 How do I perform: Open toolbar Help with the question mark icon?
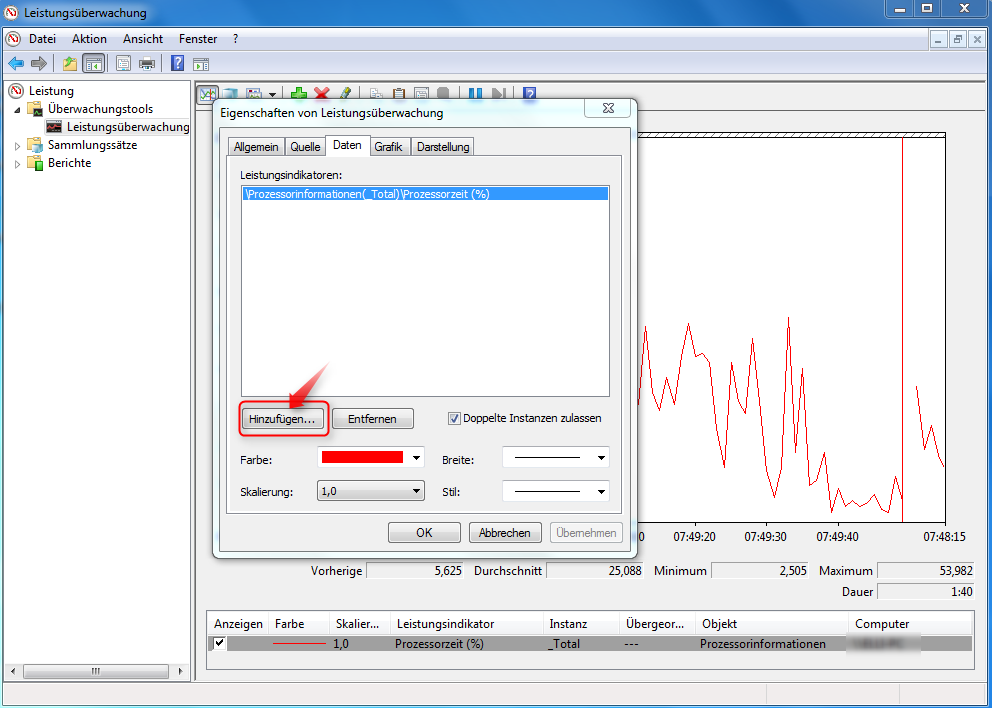528,93
